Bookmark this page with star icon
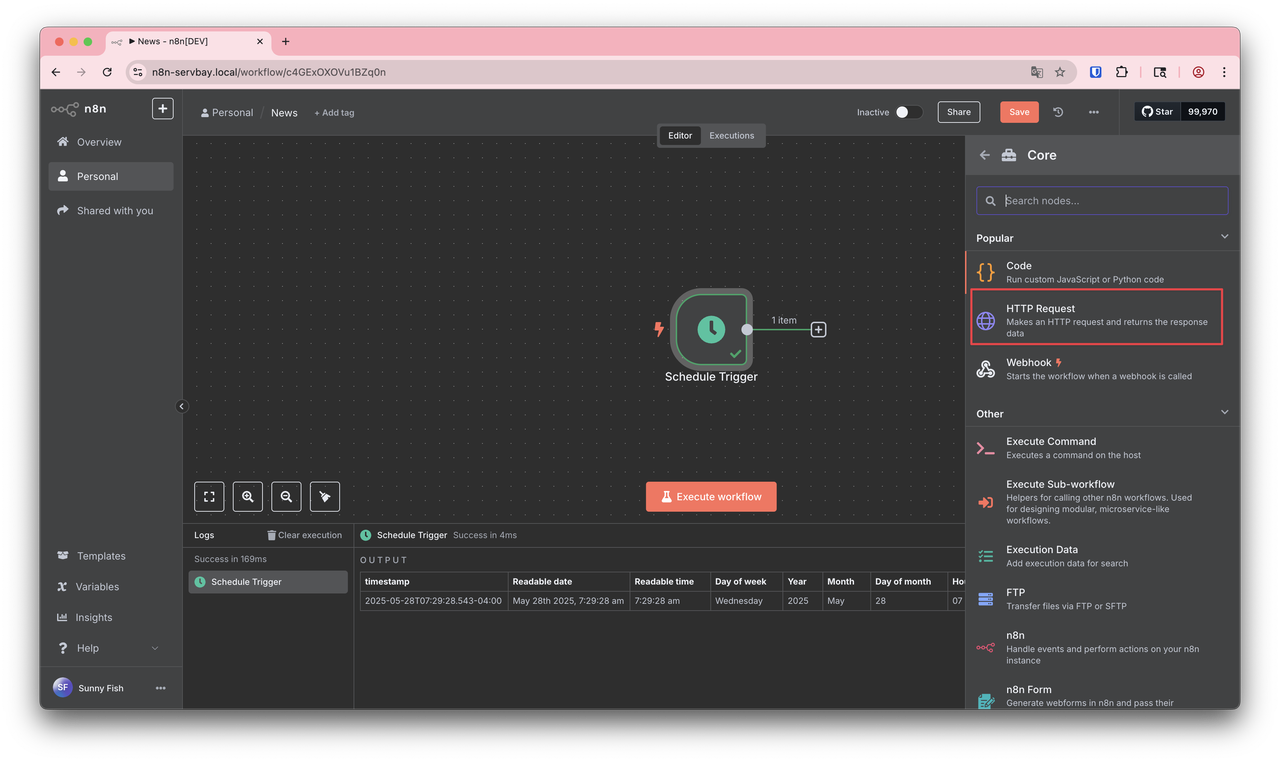The width and height of the screenshot is (1280, 762). point(1060,72)
